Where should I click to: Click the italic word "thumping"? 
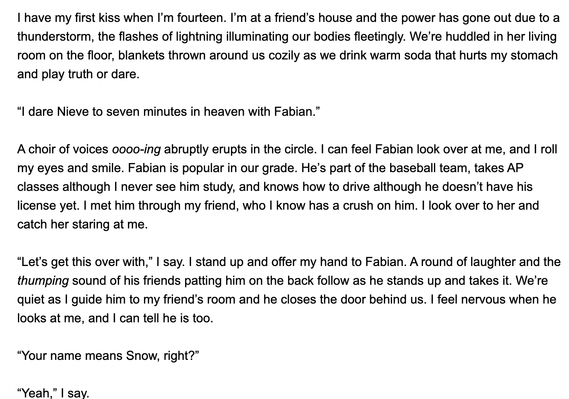pos(43,281)
